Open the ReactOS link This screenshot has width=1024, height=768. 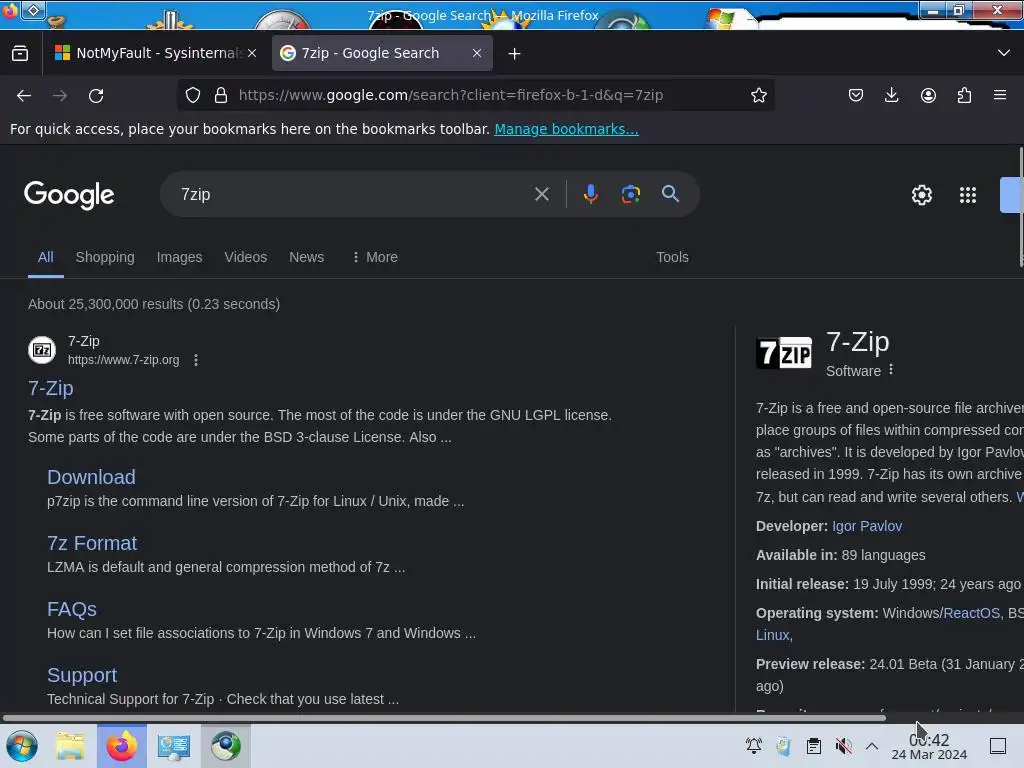click(x=971, y=613)
